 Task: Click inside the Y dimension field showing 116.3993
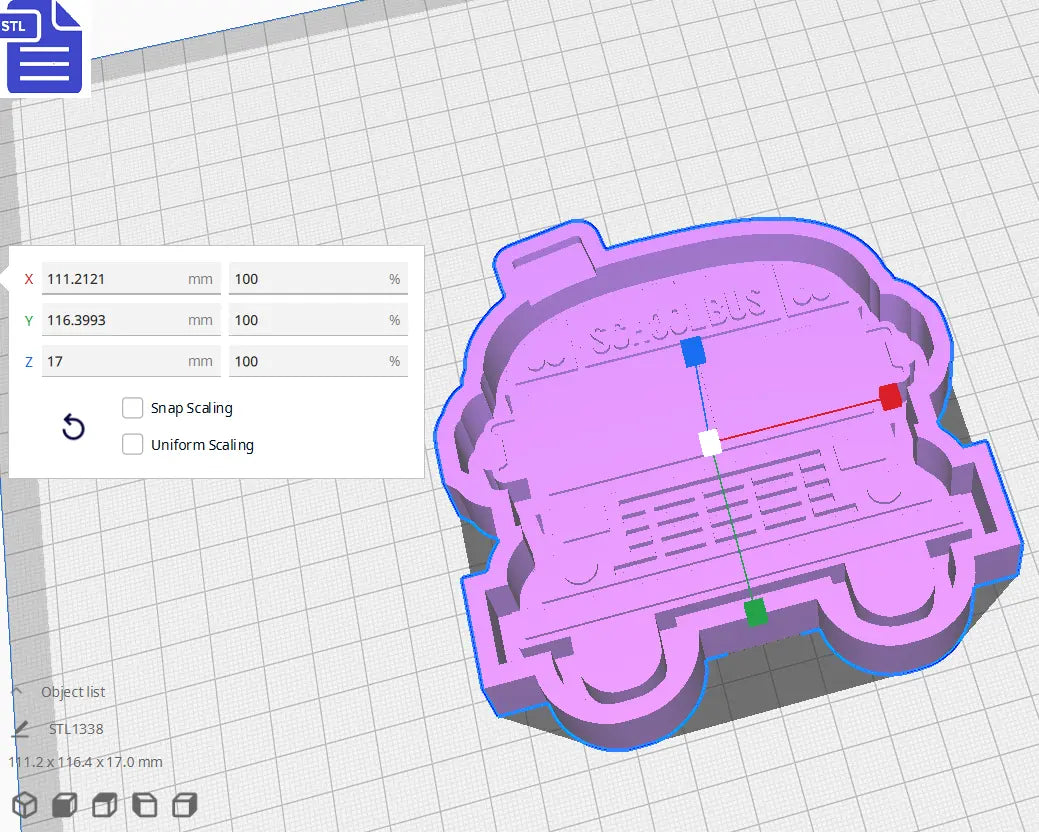point(130,319)
